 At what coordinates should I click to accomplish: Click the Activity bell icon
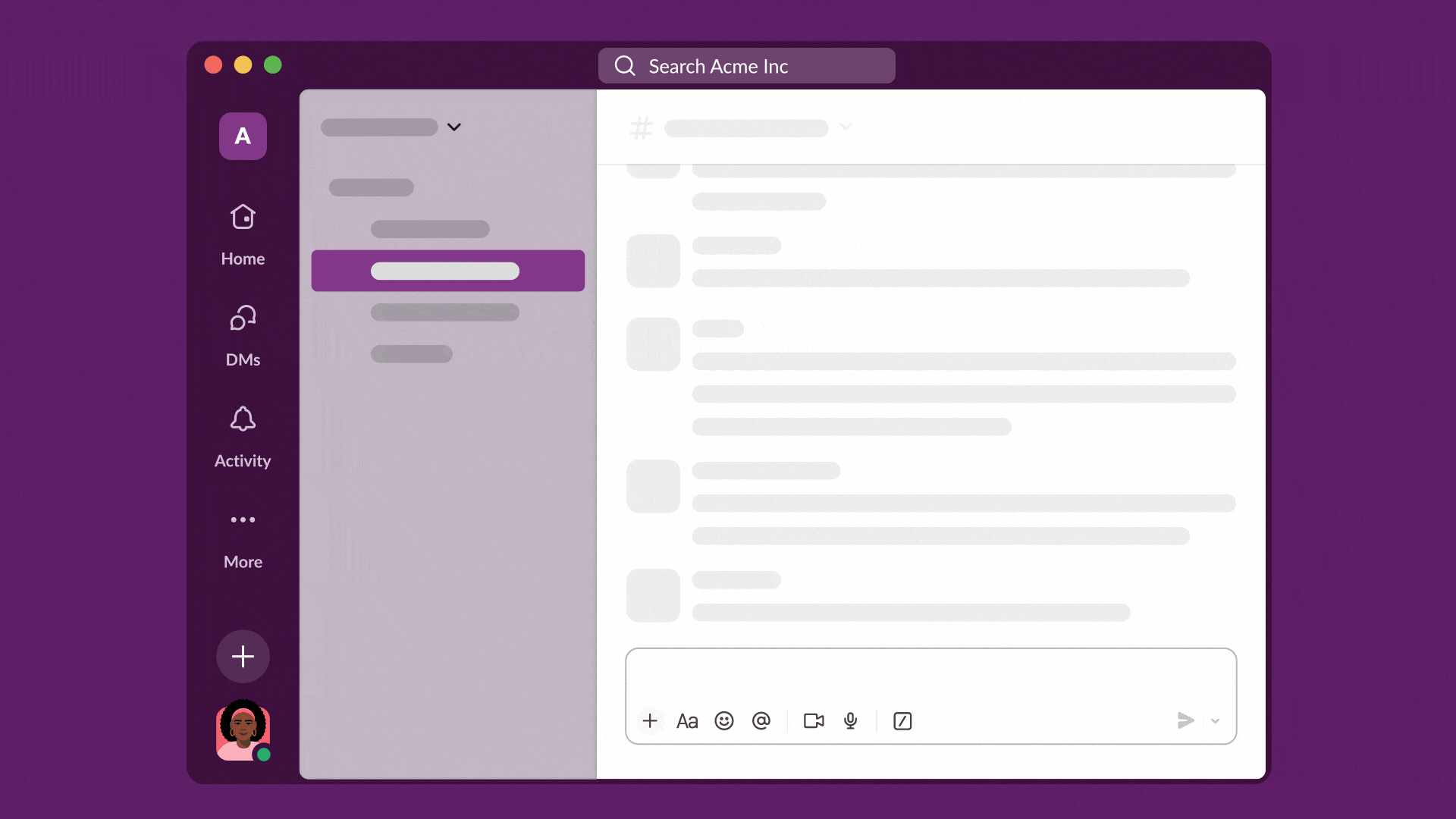click(242, 420)
